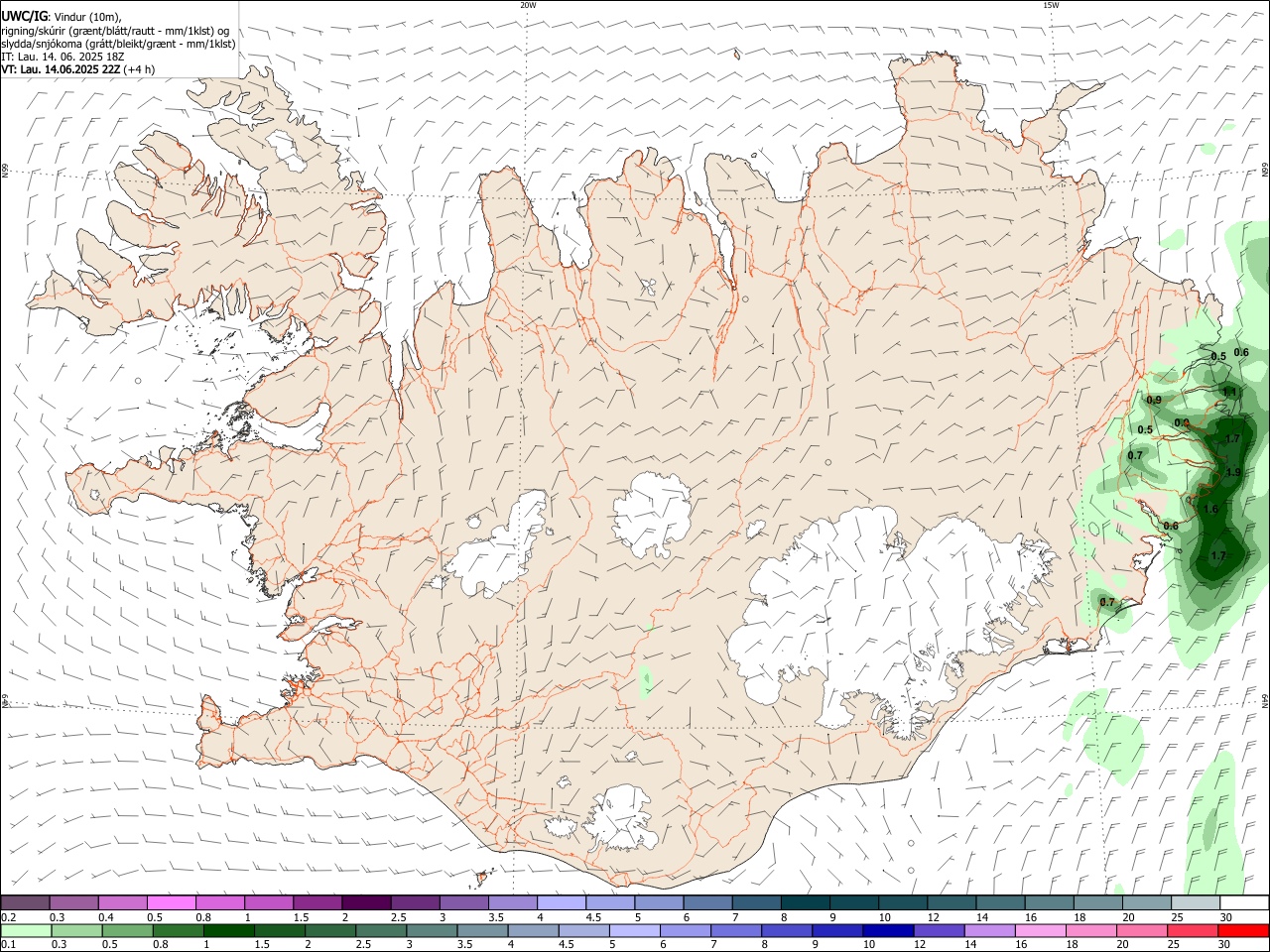The width and height of the screenshot is (1270, 952).
Task: Click the 0.2 label on the top scale
Action: click(8, 916)
